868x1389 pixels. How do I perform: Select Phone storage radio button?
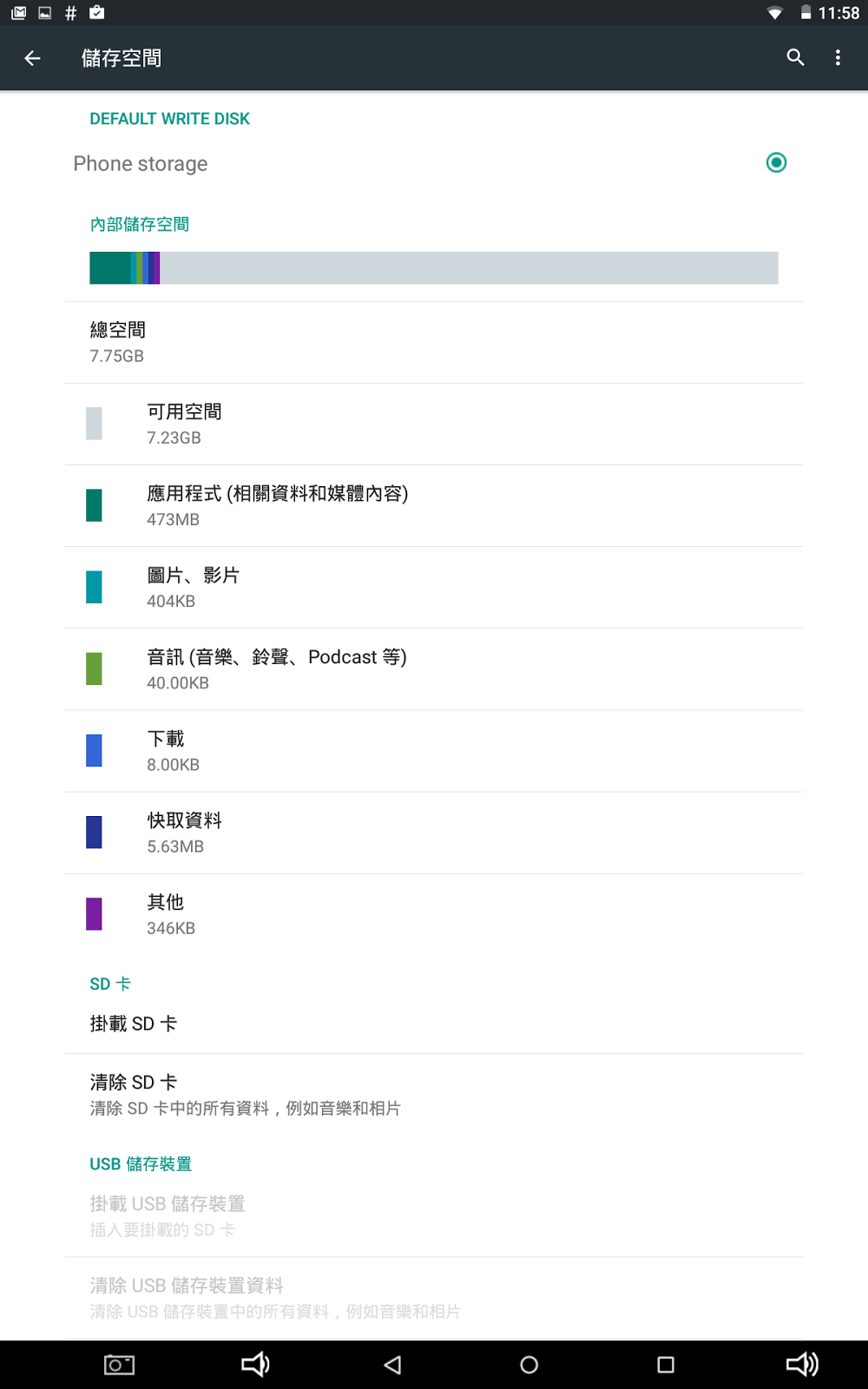776,163
